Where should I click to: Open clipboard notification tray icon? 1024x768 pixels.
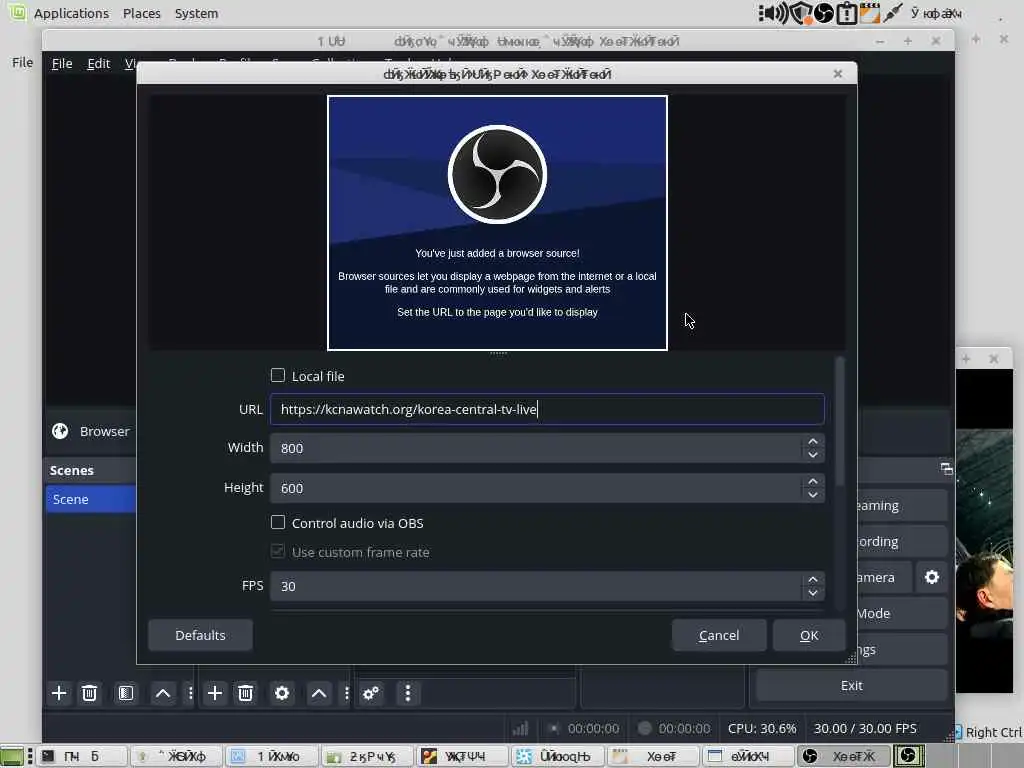point(846,13)
